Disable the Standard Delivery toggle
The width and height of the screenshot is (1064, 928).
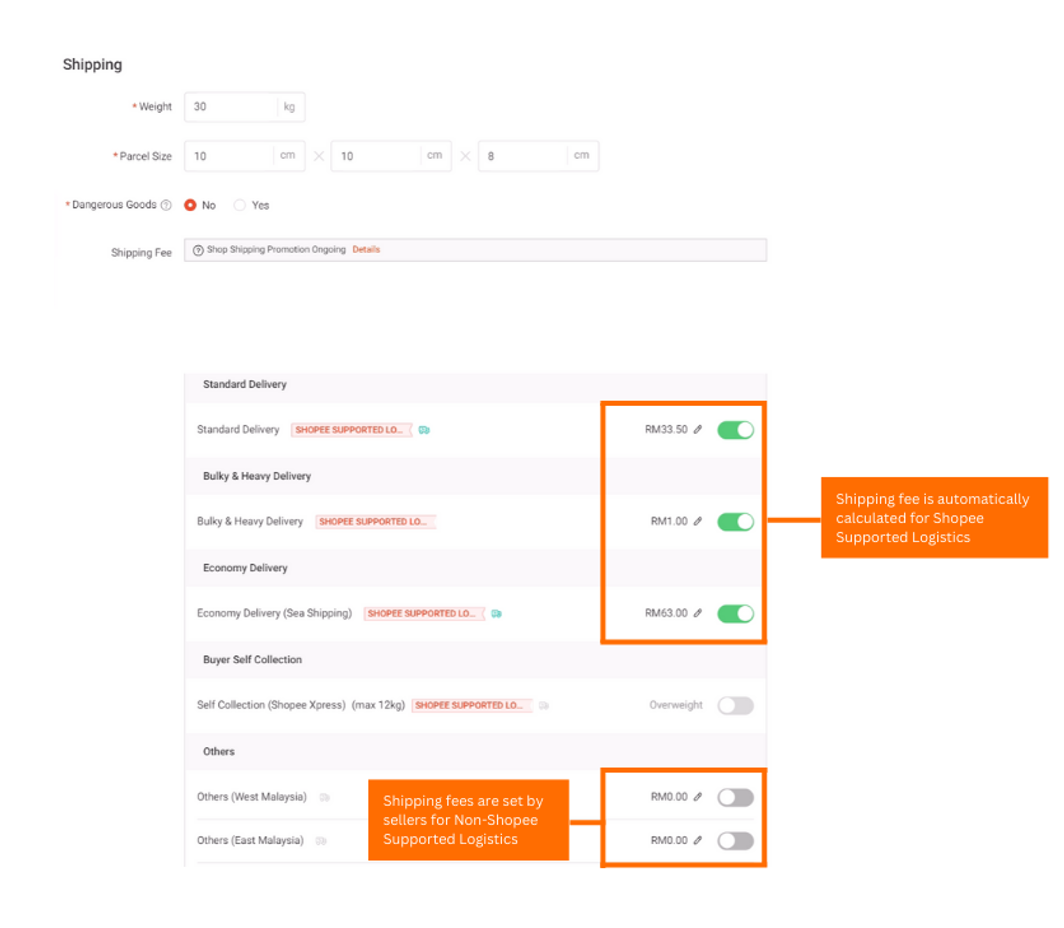coord(736,429)
